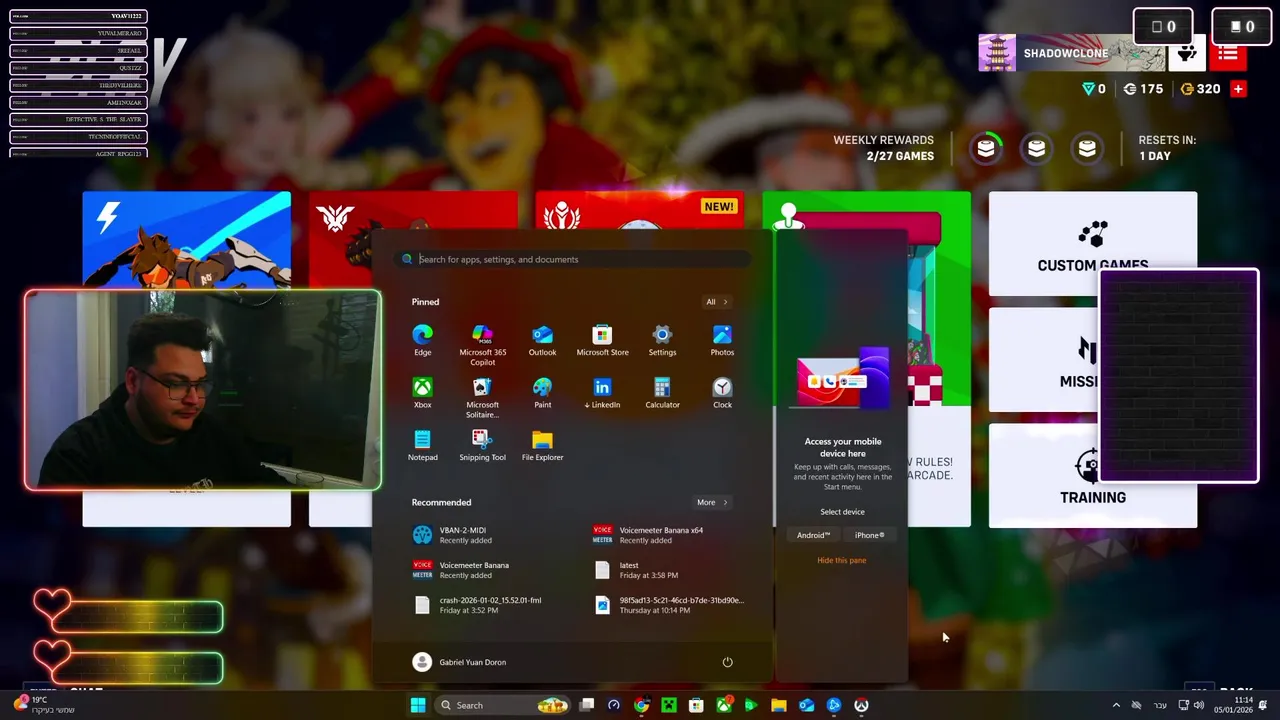Open the notifications bell in the tray

(x=1263, y=705)
